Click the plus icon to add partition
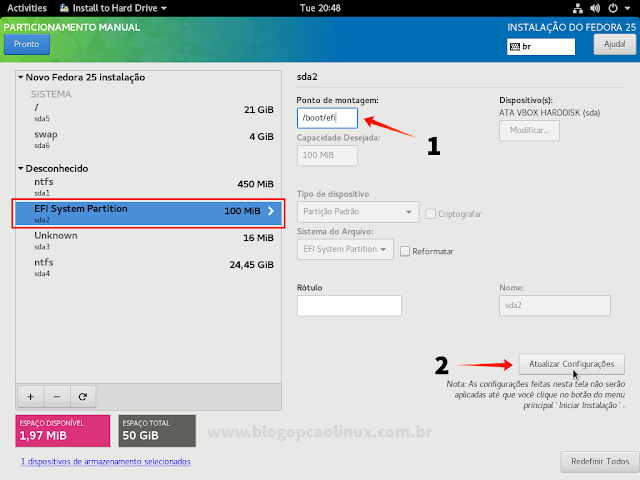Image resolution: width=640 pixels, height=480 pixels. point(31,396)
